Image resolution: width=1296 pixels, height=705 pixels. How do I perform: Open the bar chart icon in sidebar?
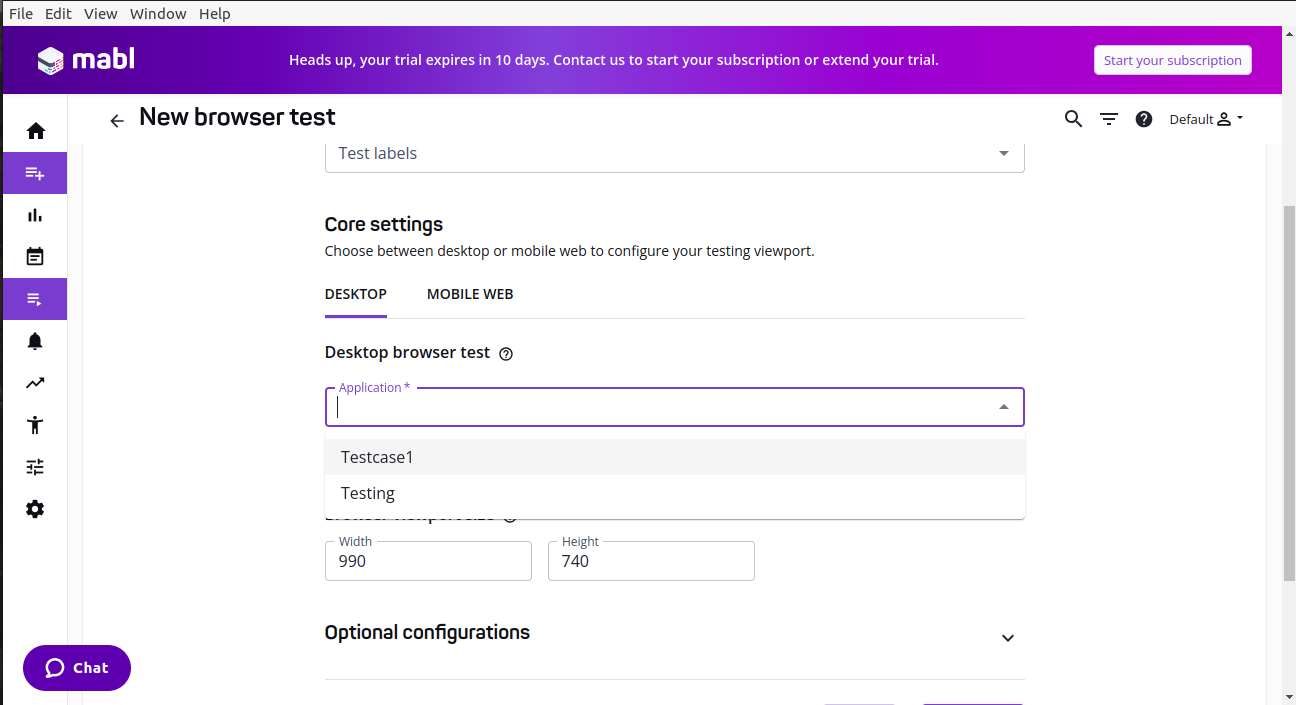35,215
